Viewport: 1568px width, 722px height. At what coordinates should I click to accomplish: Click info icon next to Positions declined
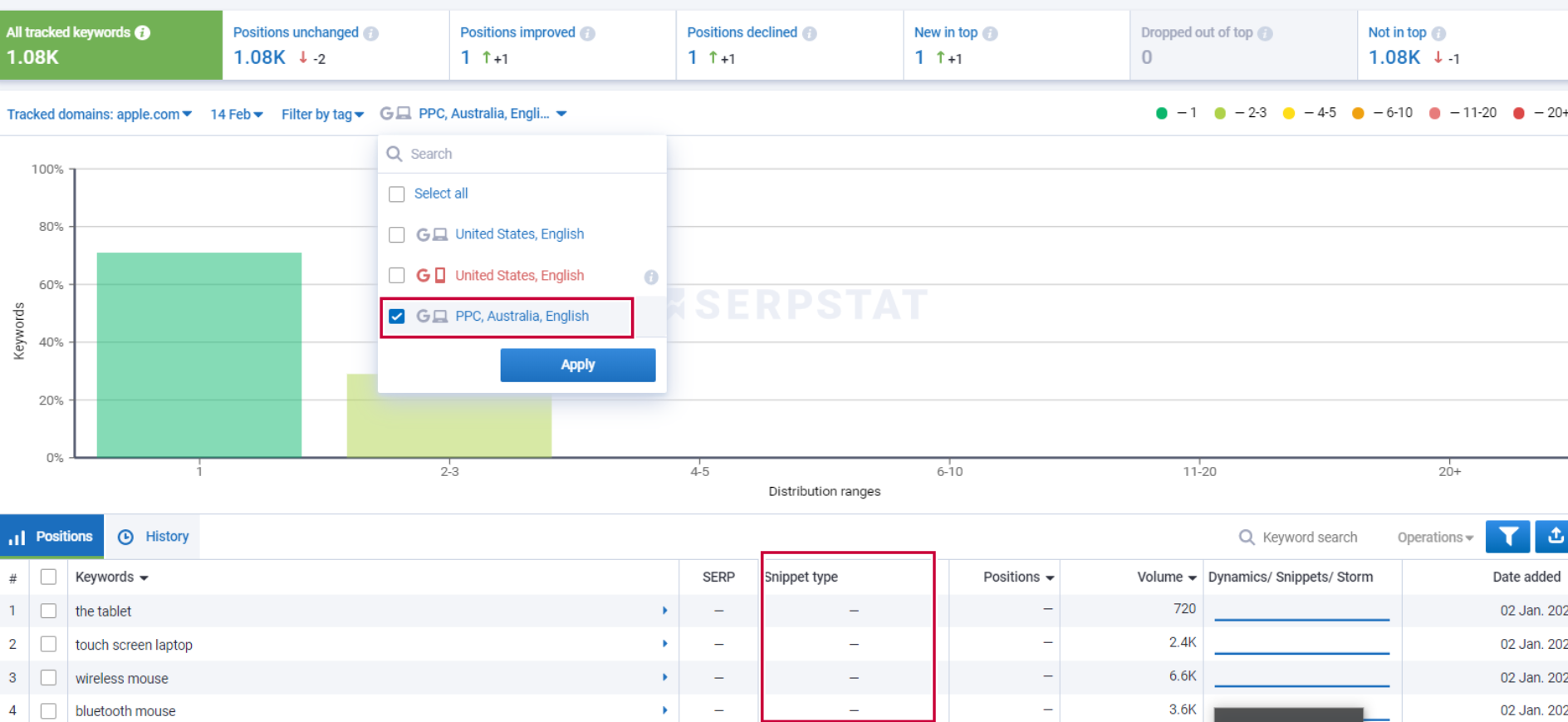tap(810, 33)
